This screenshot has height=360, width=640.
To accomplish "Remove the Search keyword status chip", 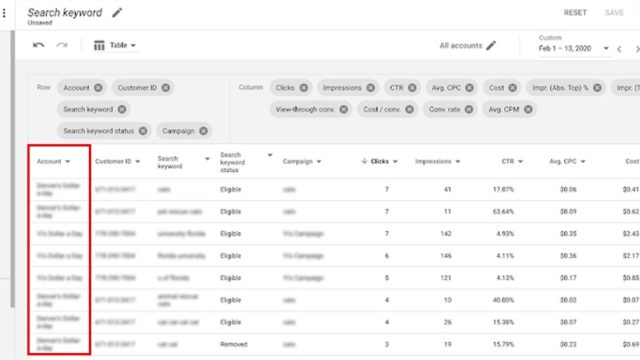I will pyautogui.click(x=143, y=131).
